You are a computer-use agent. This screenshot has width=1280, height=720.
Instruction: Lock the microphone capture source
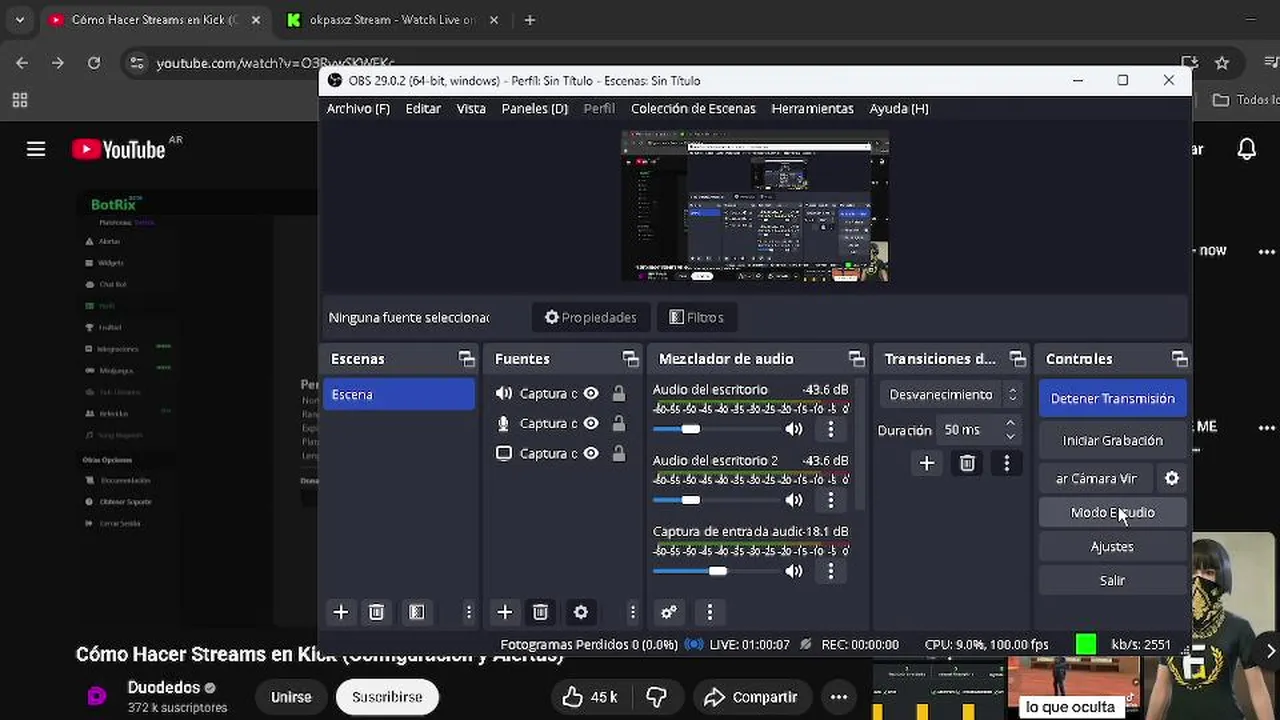coord(619,424)
